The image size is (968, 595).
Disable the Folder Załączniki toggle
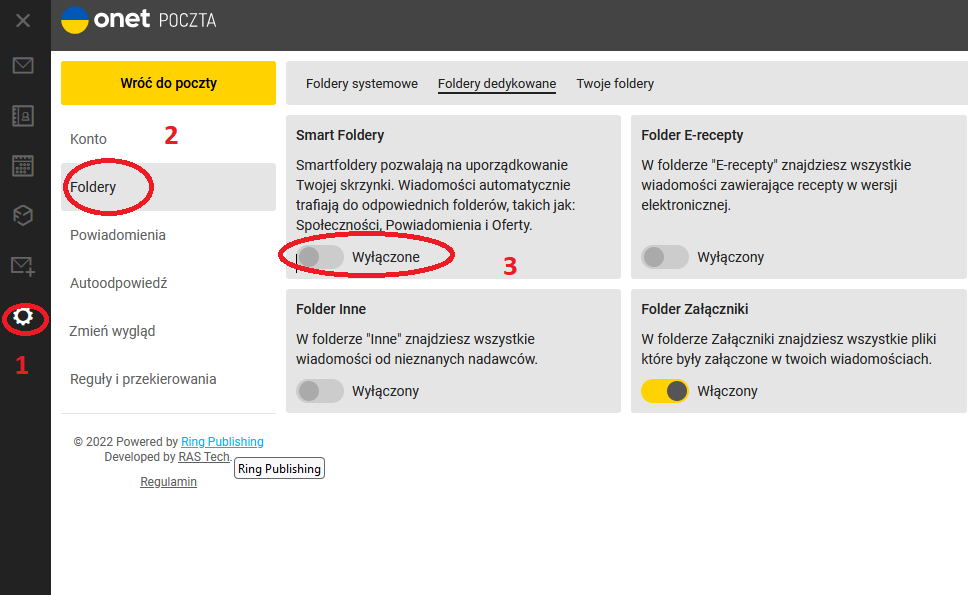(665, 391)
